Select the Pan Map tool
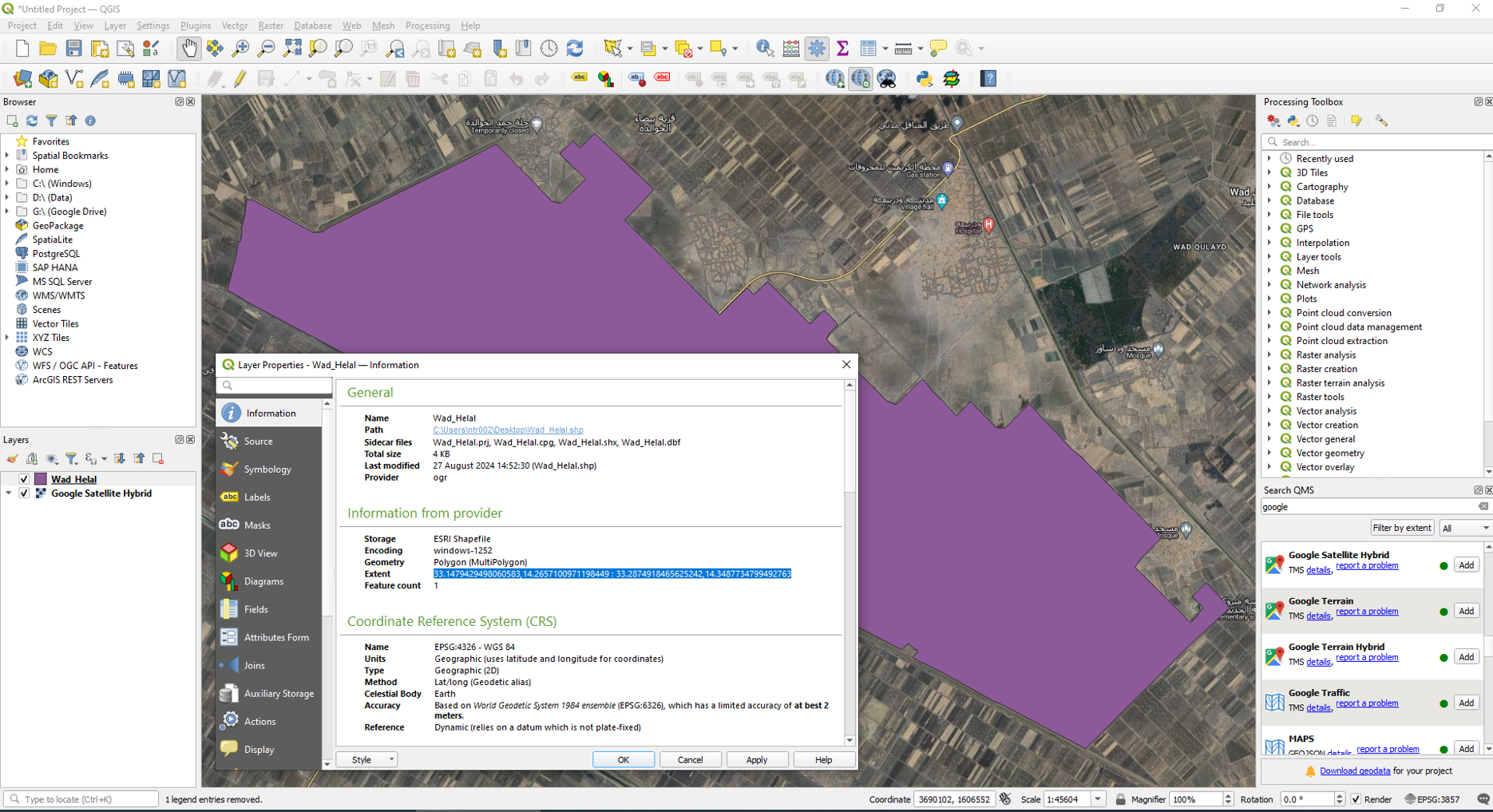The image size is (1493, 812). click(x=189, y=48)
